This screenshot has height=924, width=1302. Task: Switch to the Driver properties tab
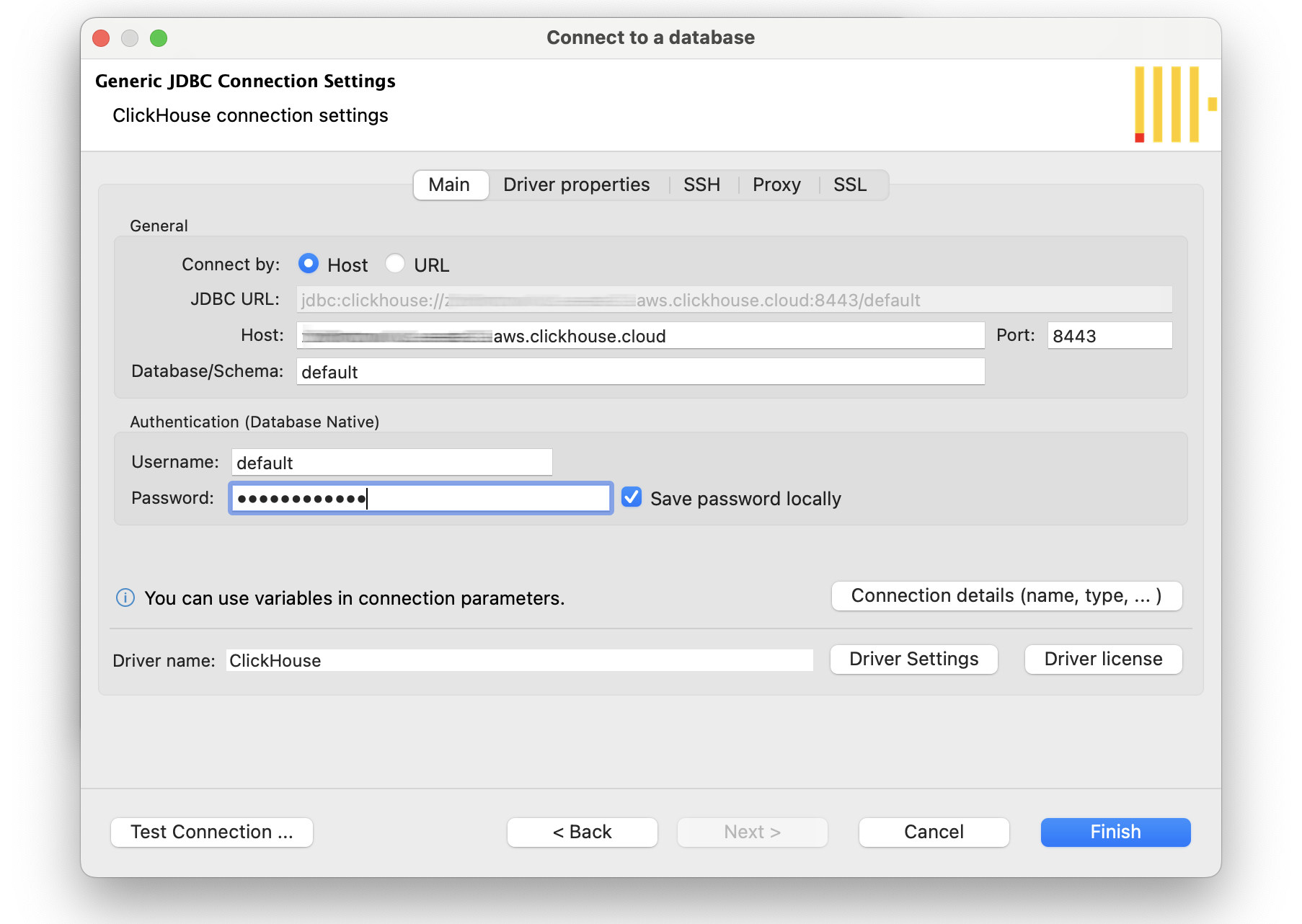576,185
